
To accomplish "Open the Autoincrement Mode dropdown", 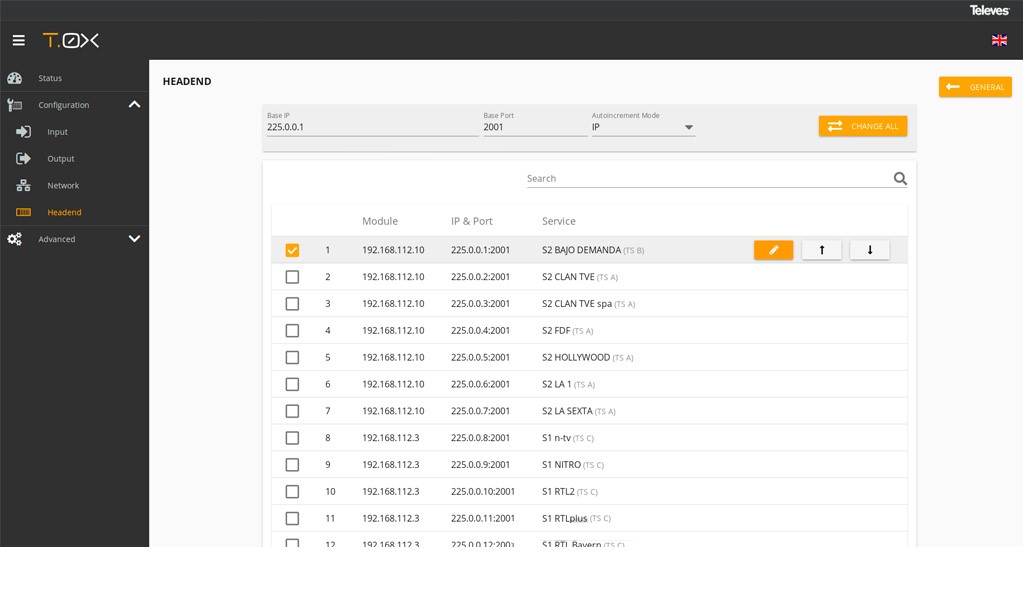I will point(643,127).
